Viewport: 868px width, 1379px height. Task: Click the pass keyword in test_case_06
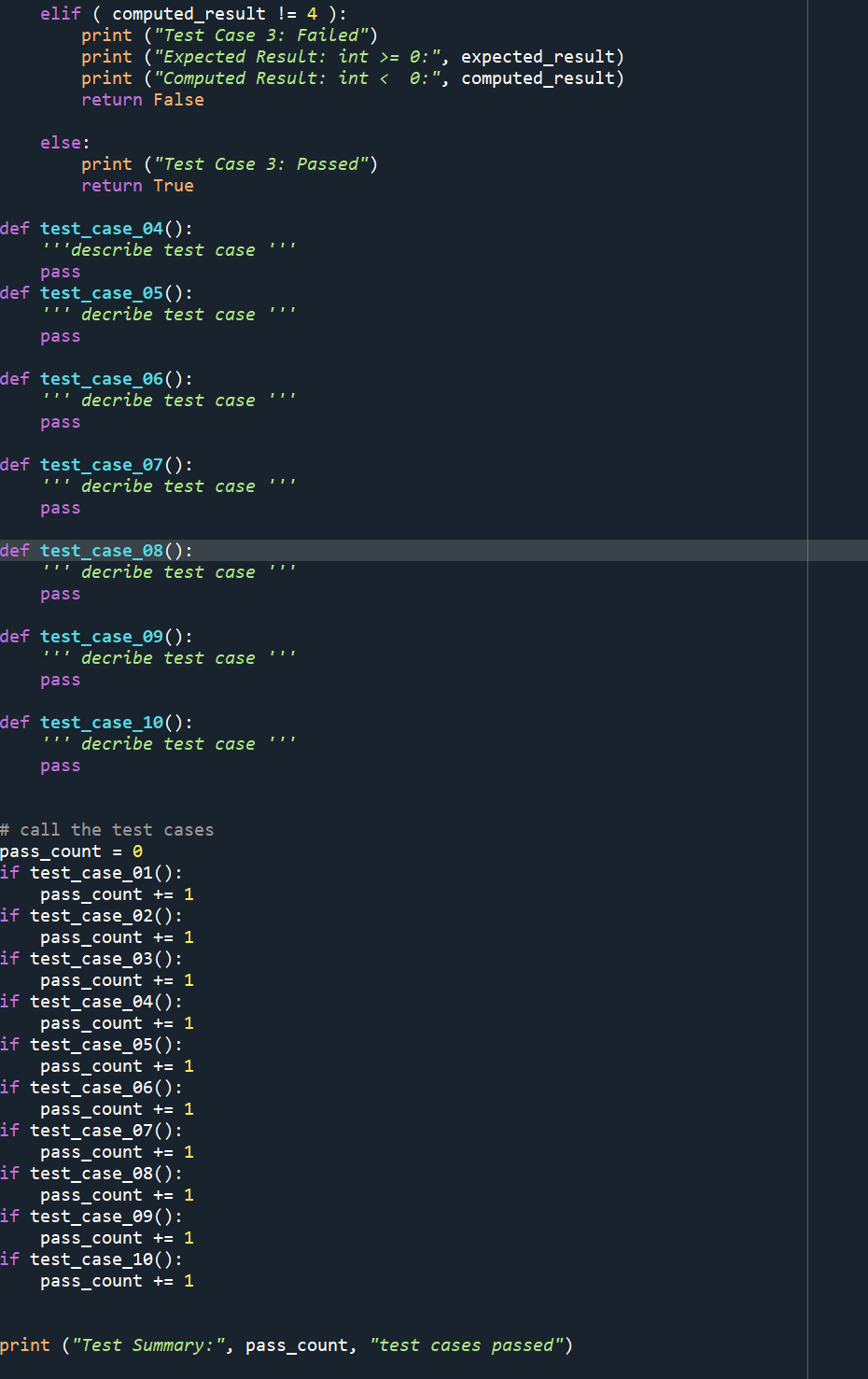(60, 421)
